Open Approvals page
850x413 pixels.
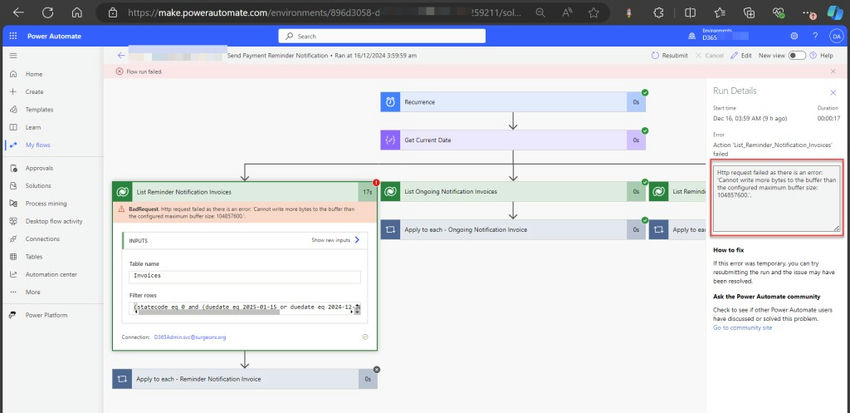39,168
